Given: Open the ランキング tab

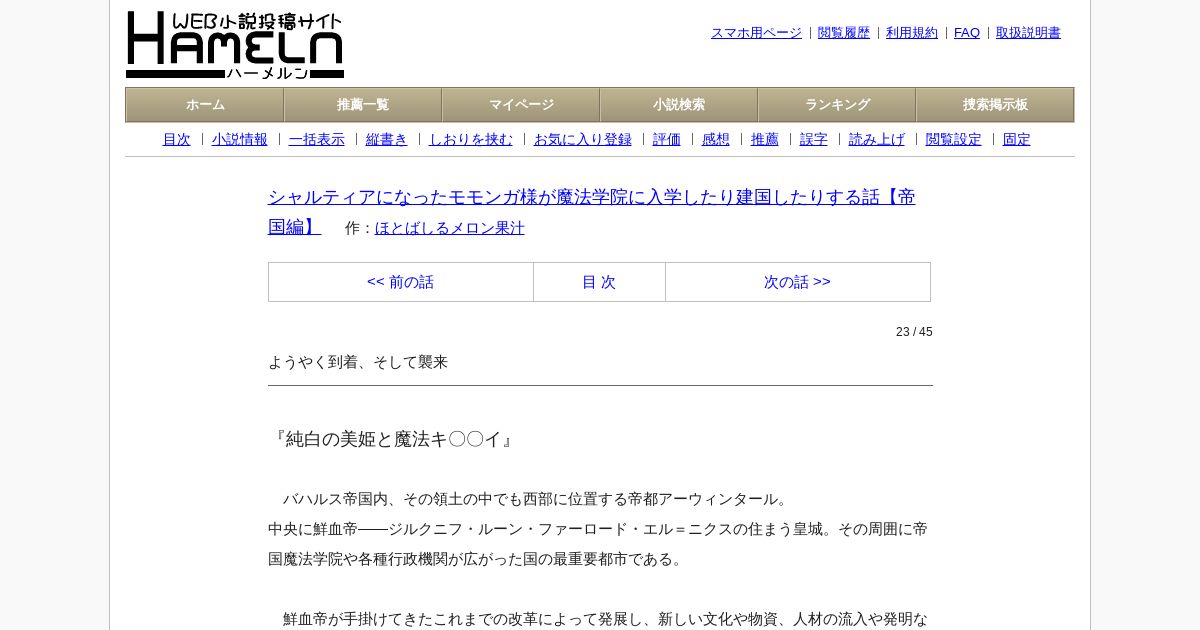Looking at the screenshot, I should 837,105.
